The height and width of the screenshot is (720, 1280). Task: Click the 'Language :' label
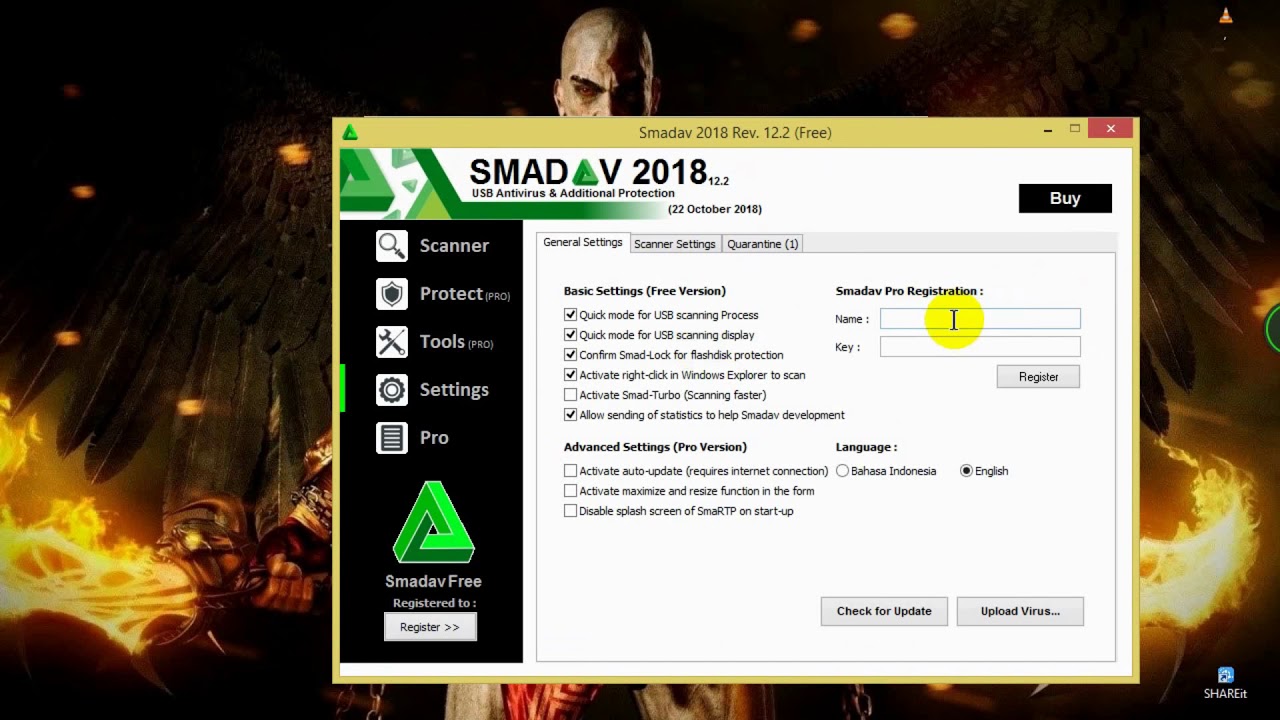click(866, 447)
